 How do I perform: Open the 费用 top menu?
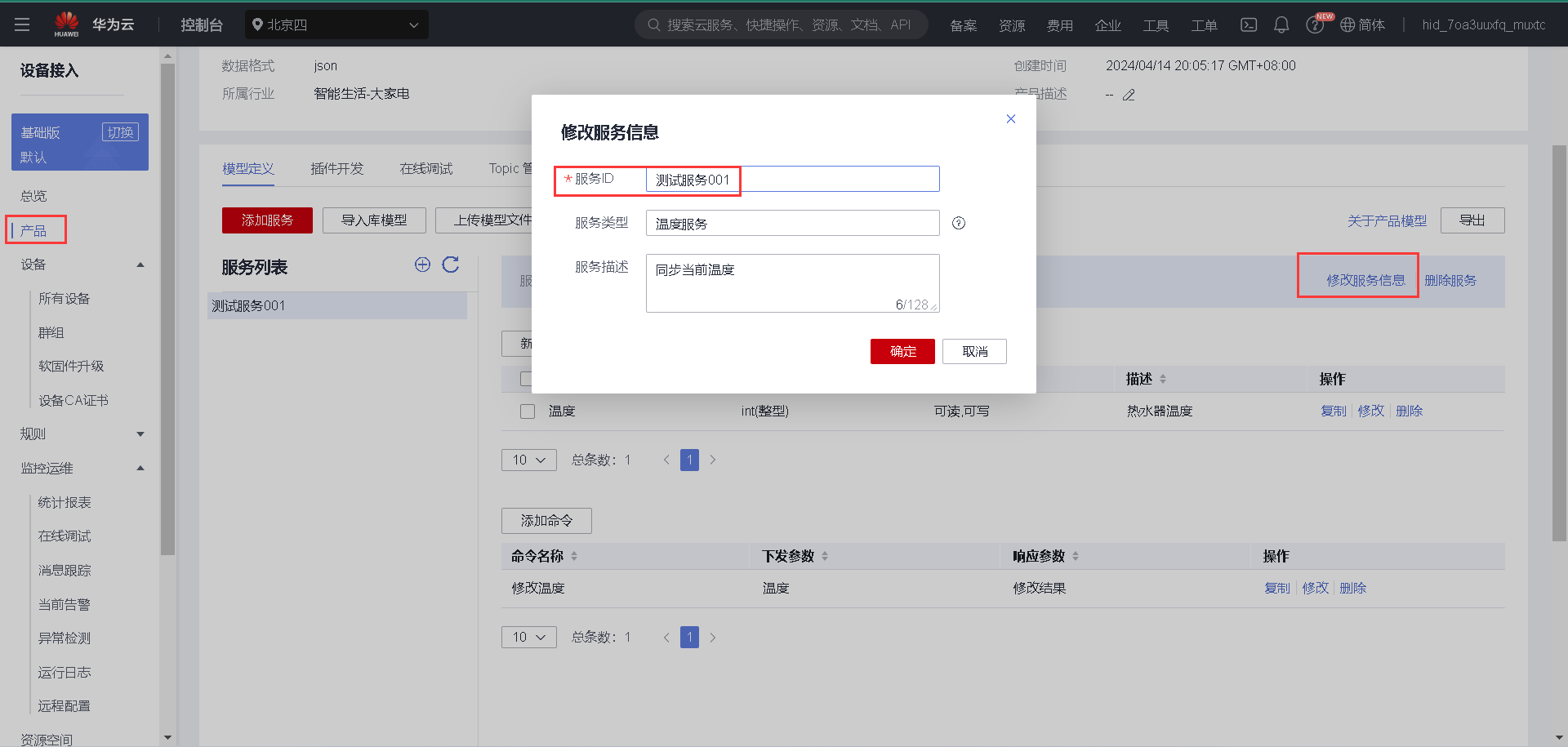point(1060,25)
